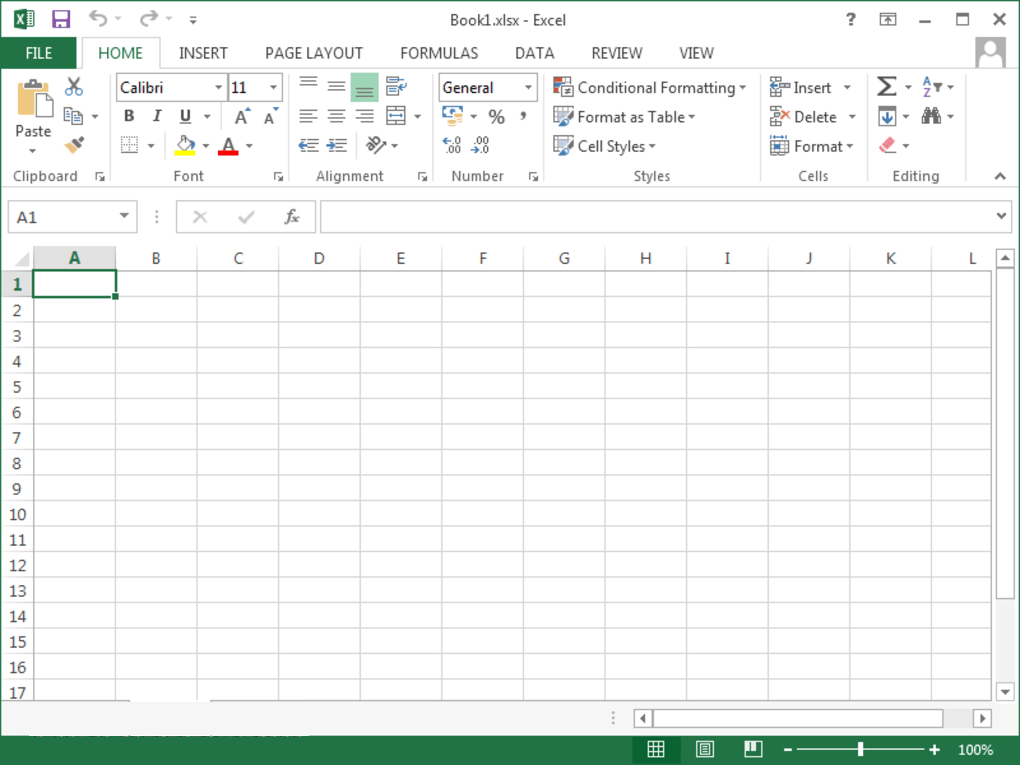1020x765 pixels.
Task: Open the FORMULAS ribbon tab
Action: pos(439,53)
